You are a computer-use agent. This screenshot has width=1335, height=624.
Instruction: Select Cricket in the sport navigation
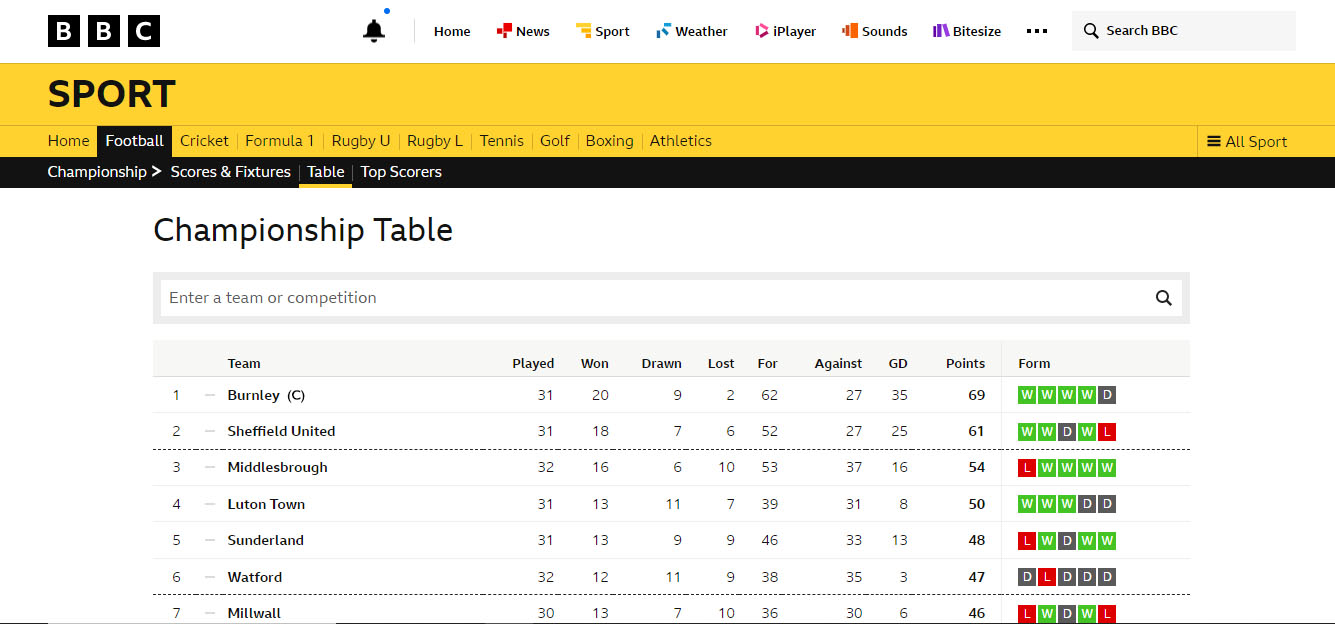(204, 141)
